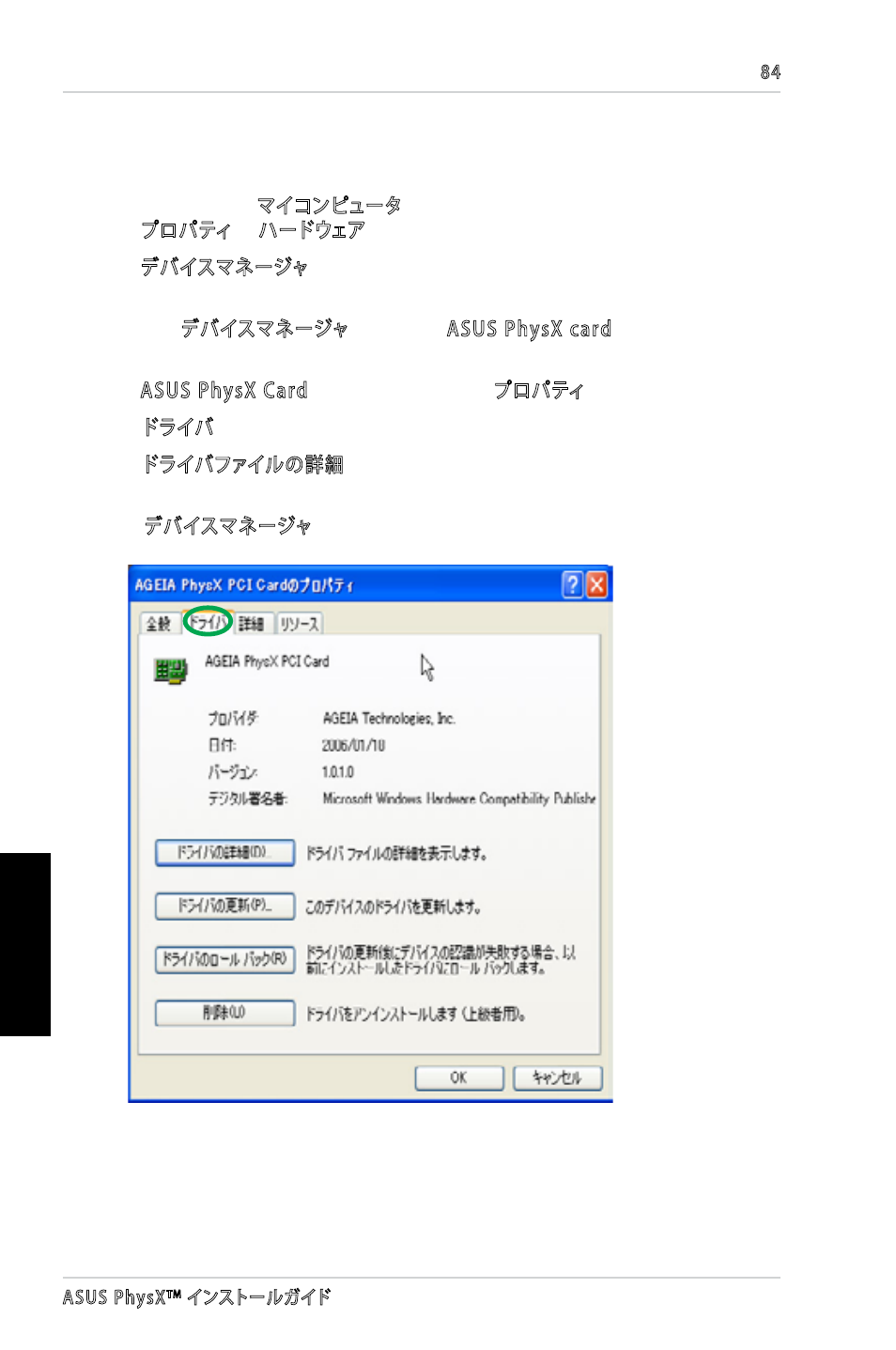Viewport: 896px width, 1350px height.
Task: Click the キャンセル button
Action: [x=558, y=1078]
